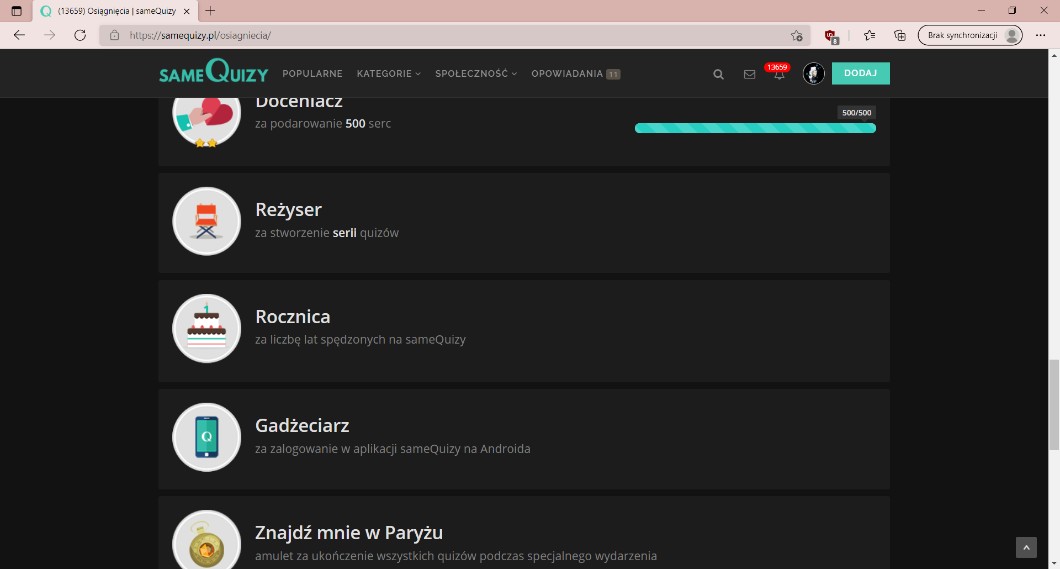Click the Doceniacz 500/500 progress bar
Screen dimensions: 1060x569
[755, 128]
